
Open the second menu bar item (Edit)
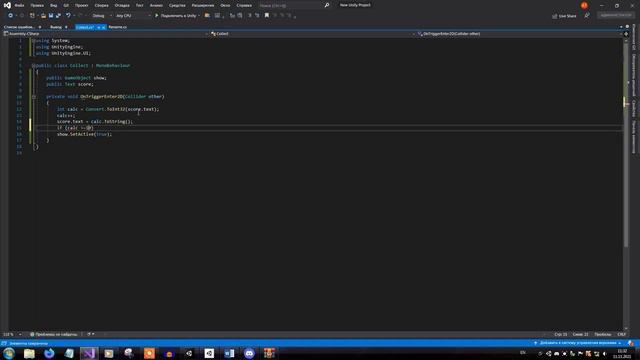point(37,5)
